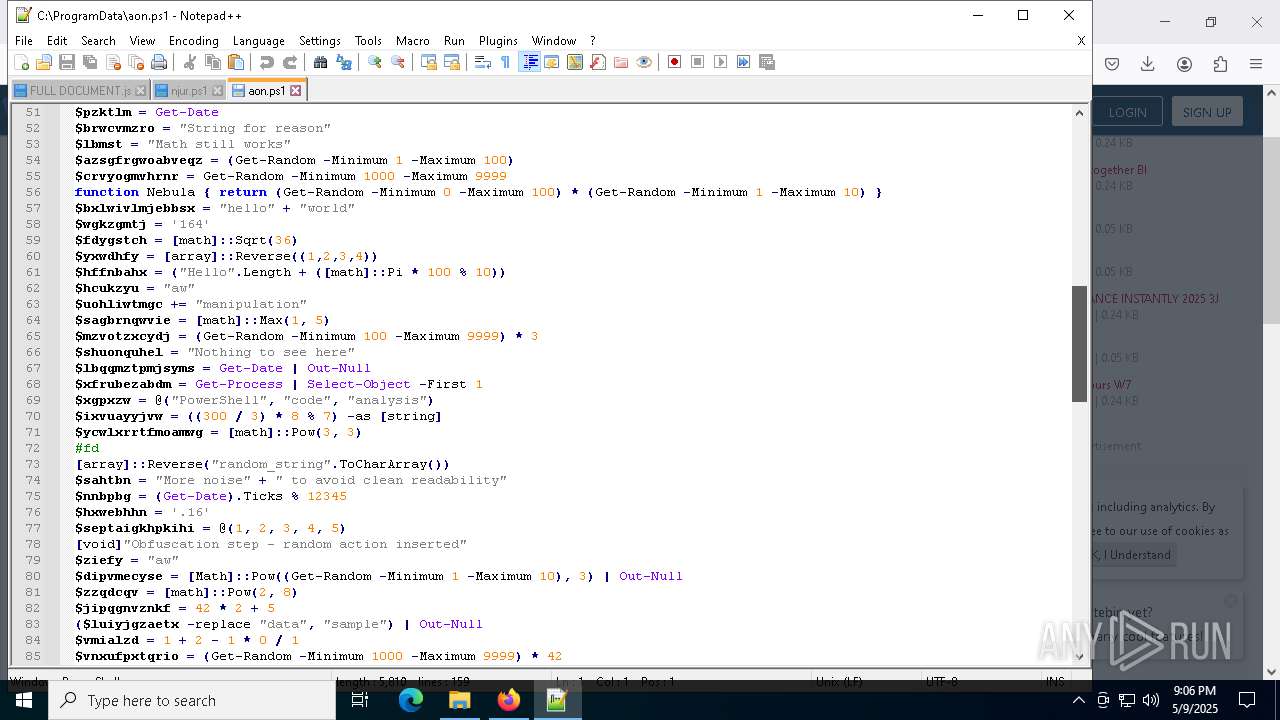Viewport: 1280px width, 720px height.
Task: Click the editor vertical scrollbar thumb
Action: click(1079, 344)
